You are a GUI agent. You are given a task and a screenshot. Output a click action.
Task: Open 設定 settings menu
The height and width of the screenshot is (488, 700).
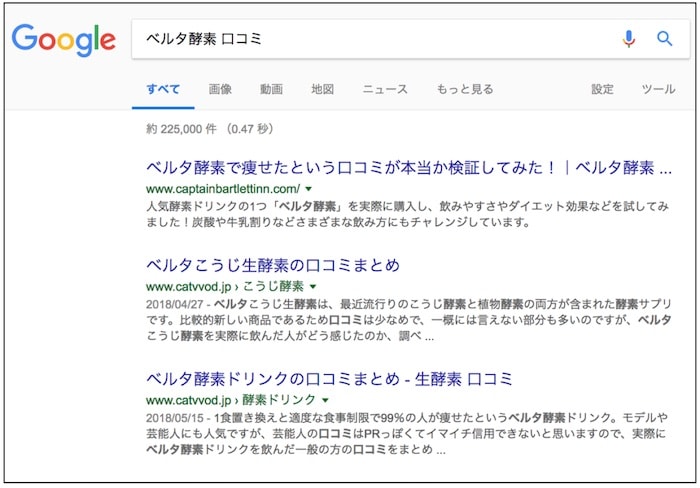602,89
